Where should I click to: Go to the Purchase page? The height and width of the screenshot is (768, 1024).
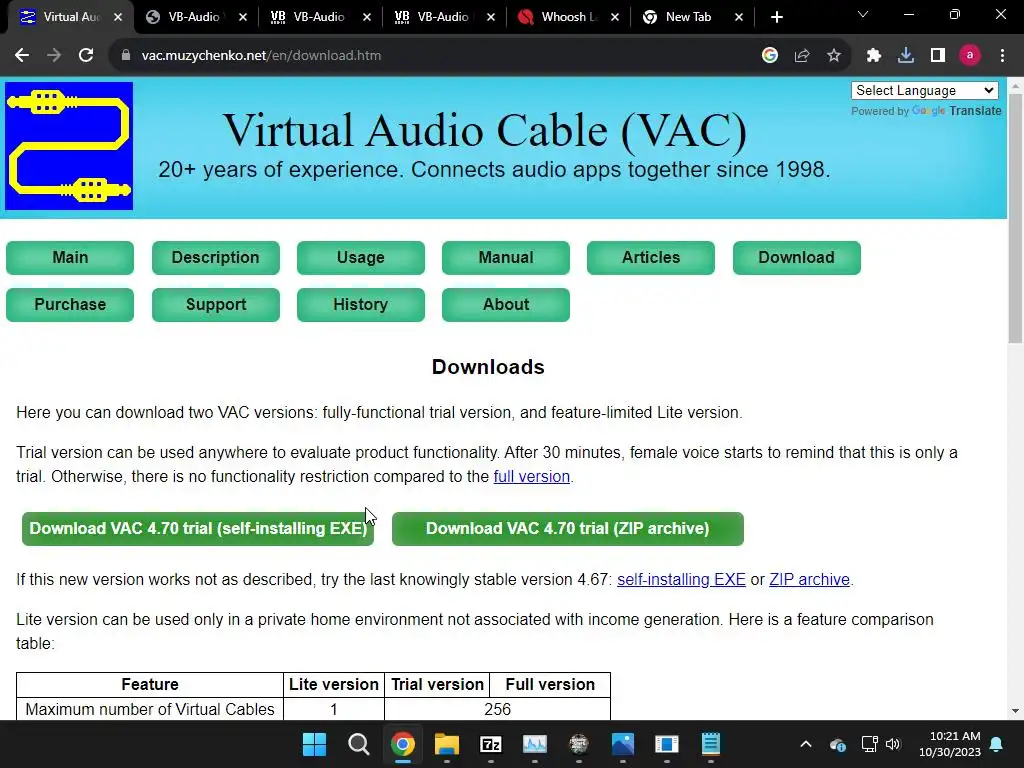point(70,304)
